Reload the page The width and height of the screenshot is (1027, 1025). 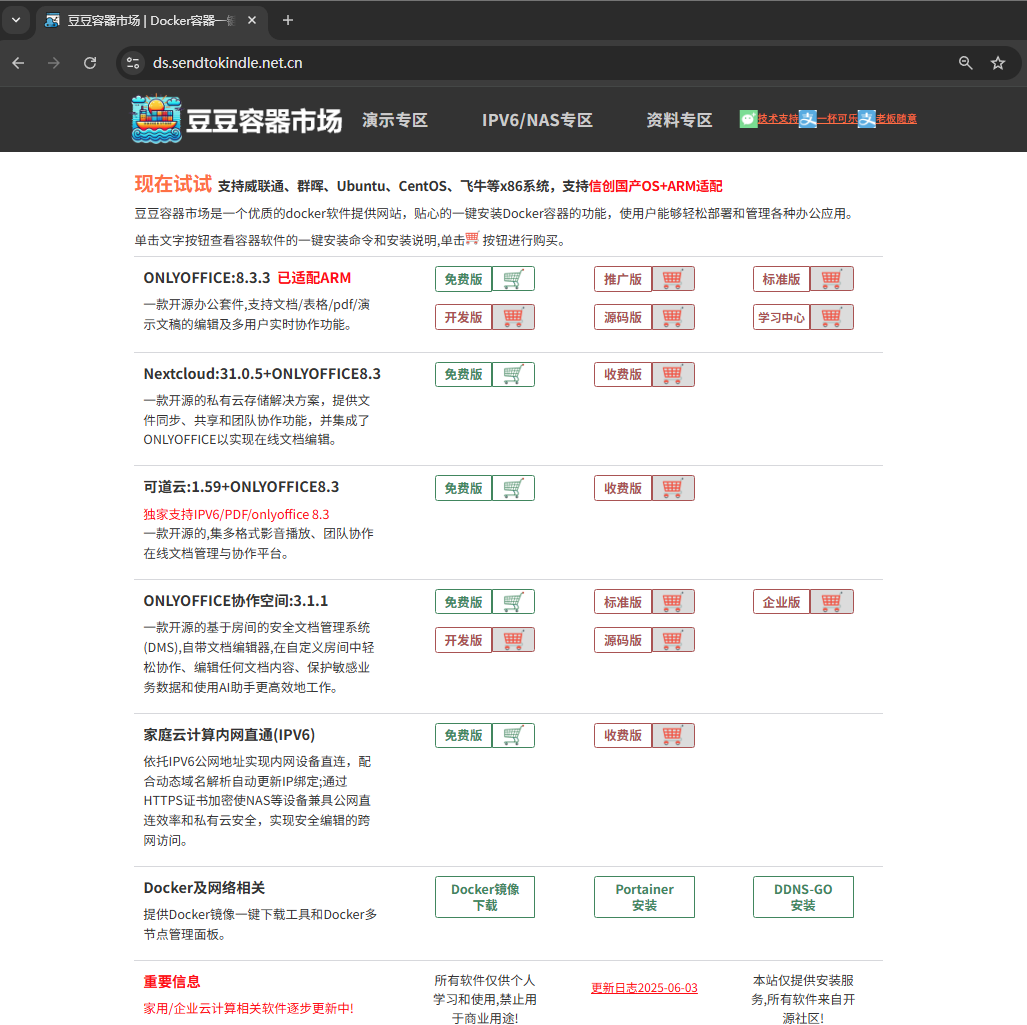(x=90, y=63)
